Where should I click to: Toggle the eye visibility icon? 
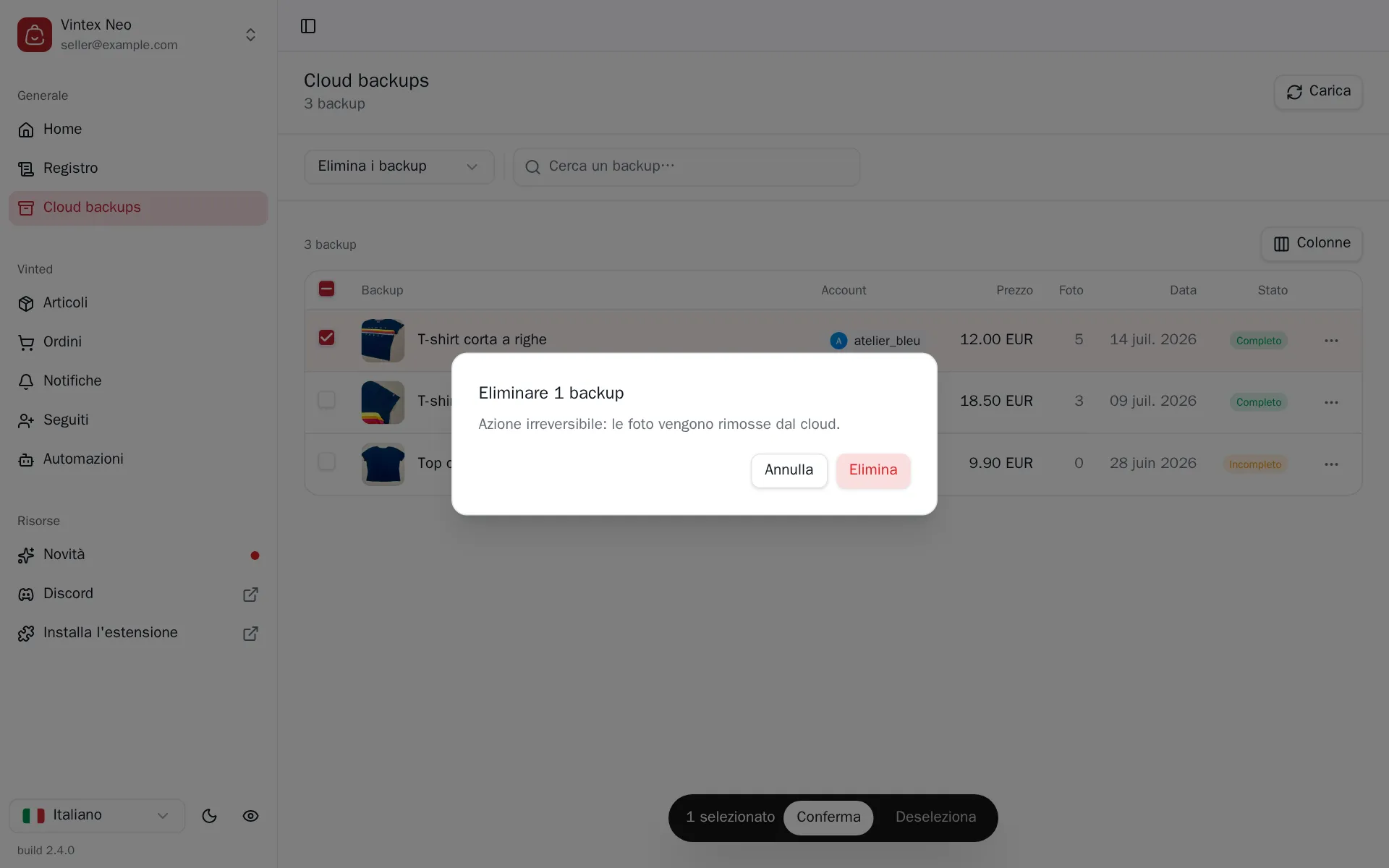point(250,816)
